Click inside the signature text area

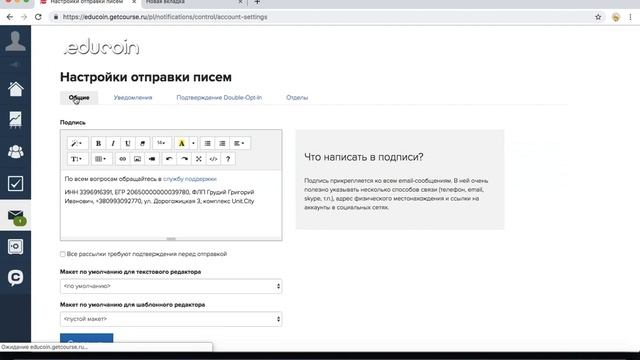[x=171, y=204]
